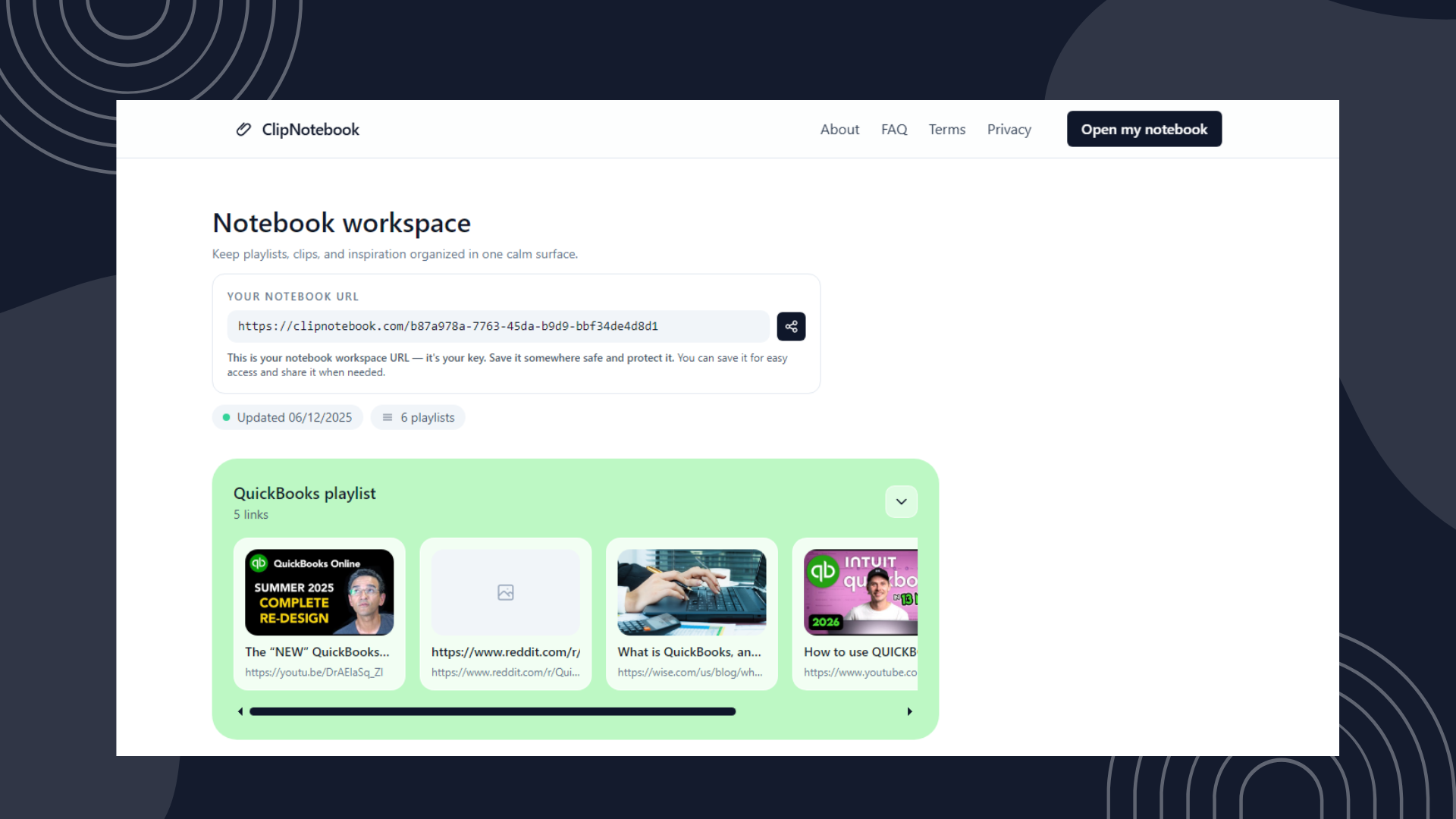Click the youtu.be/DrAElaSq_ZI link
The height and width of the screenshot is (819, 1456).
pos(314,673)
